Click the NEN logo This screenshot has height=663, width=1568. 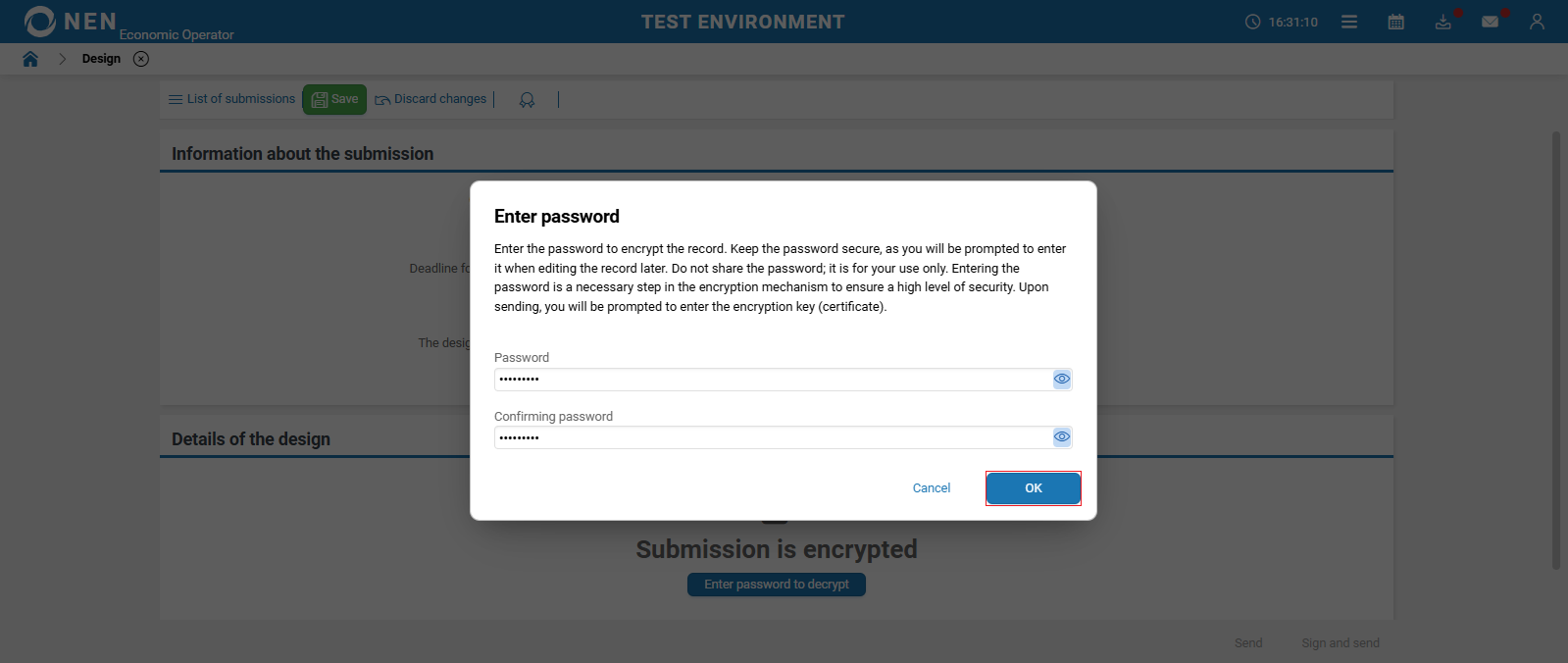71,22
